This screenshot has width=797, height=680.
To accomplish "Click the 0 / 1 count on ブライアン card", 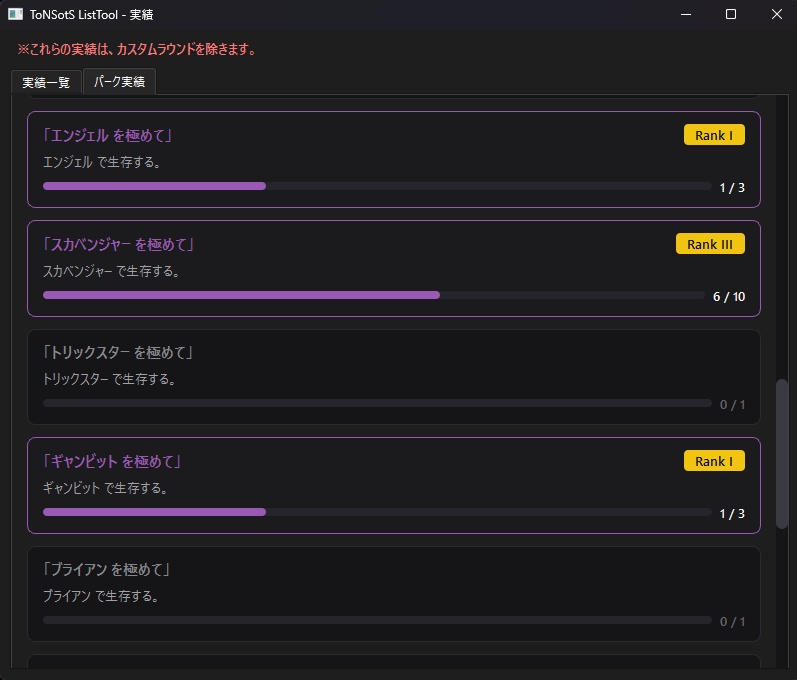I will point(732,622).
